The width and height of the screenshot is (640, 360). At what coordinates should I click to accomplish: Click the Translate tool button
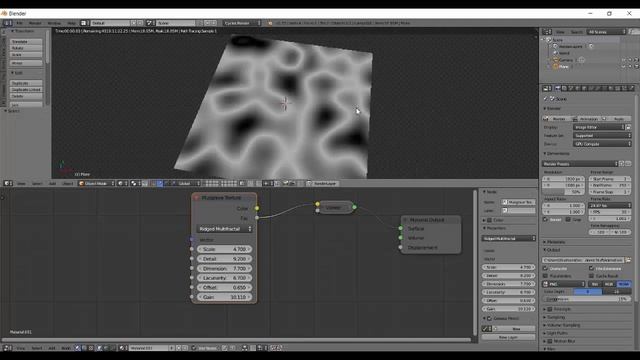coord(26,42)
